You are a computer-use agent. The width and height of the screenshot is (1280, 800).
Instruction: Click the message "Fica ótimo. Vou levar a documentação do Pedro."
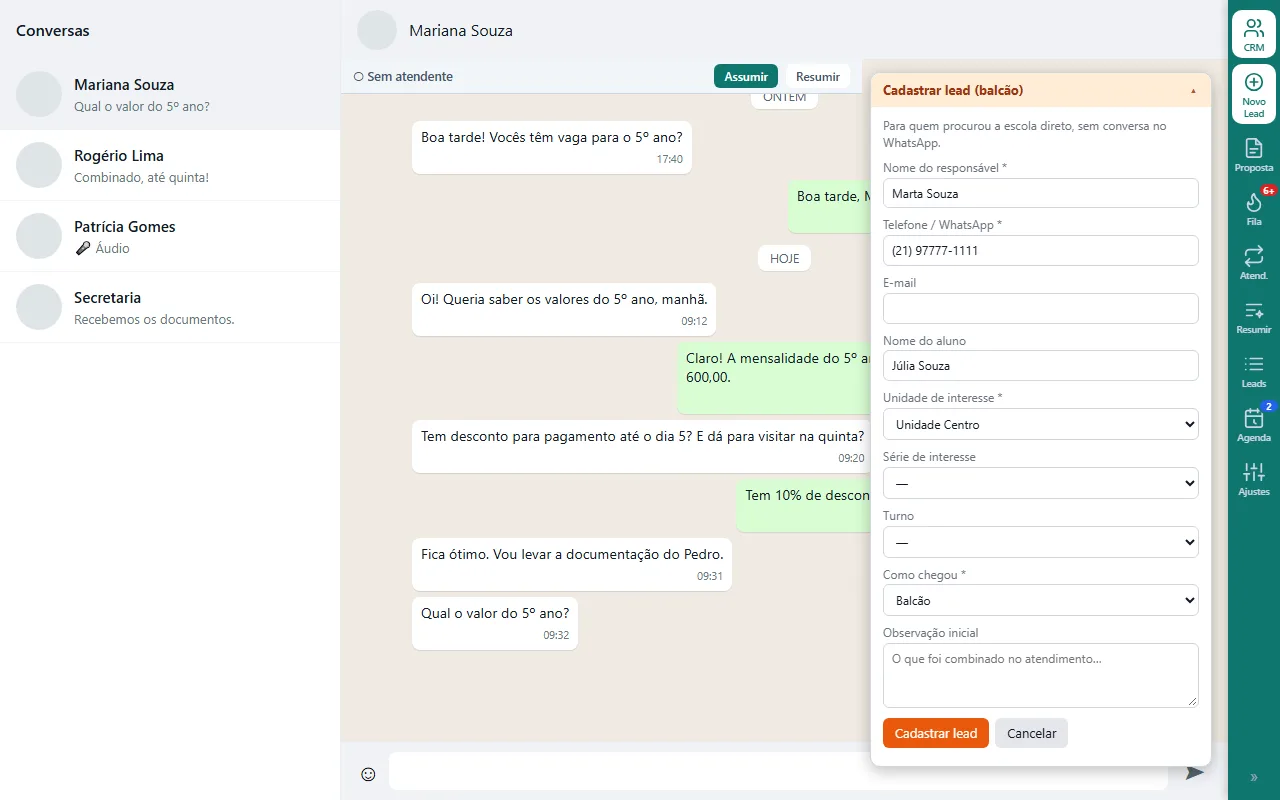click(572, 564)
